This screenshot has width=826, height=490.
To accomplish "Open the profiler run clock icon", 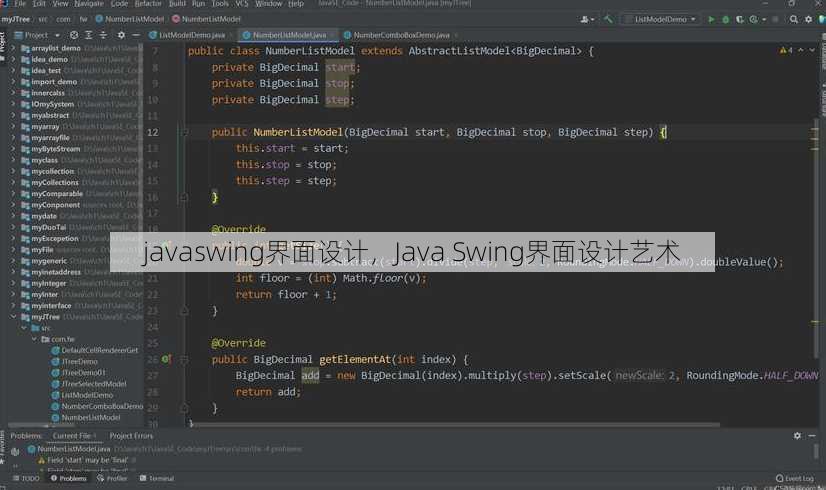I will [754, 19].
